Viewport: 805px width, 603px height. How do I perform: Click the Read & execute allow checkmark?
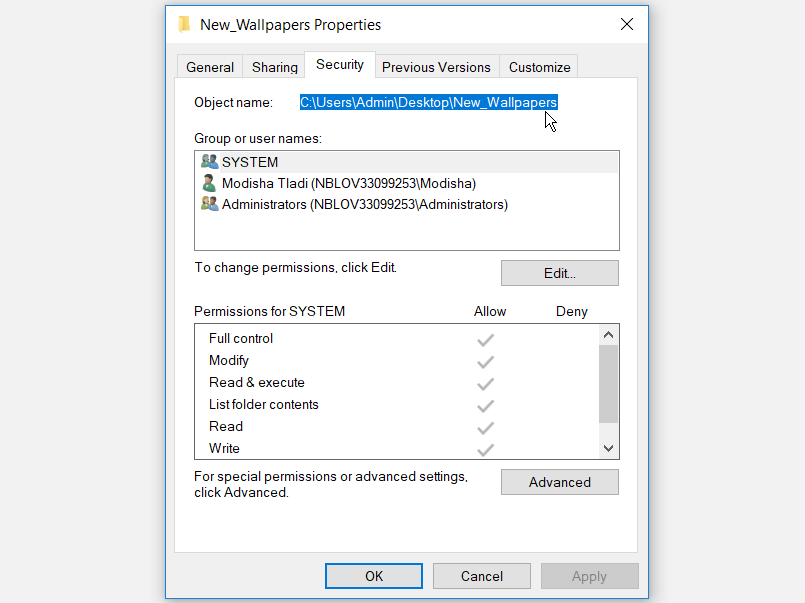pyautogui.click(x=486, y=383)
